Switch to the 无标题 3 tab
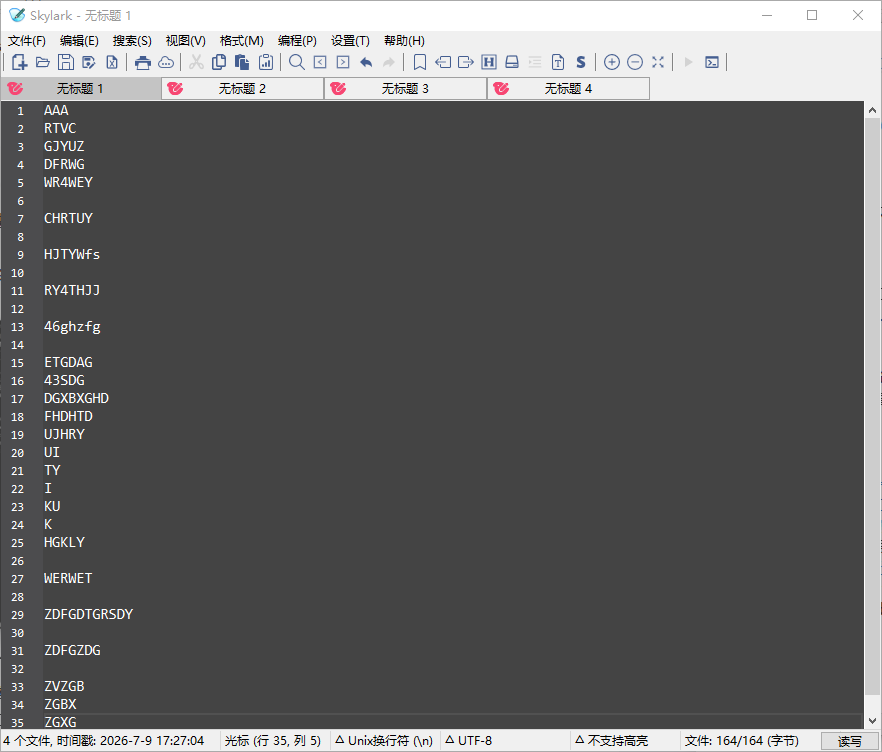 click(406, 88)
